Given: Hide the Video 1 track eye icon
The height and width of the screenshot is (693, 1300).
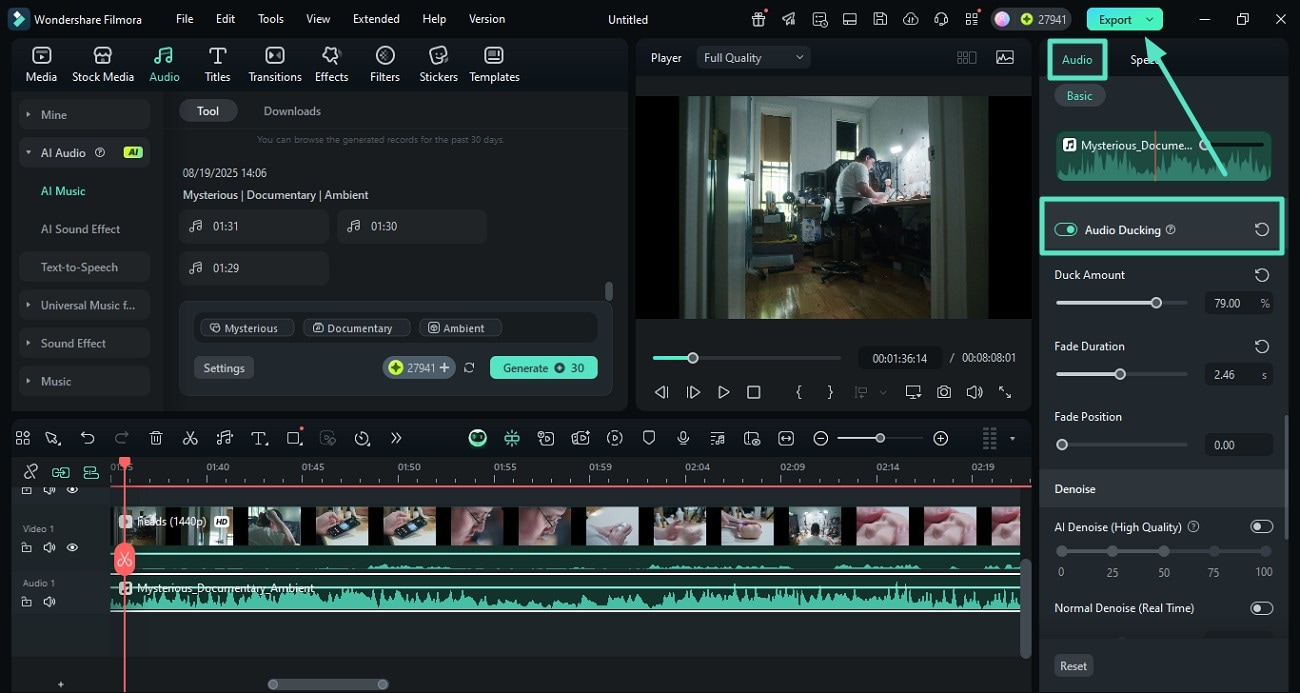Looking at the screenshot, I should click(x=72, y=548).
